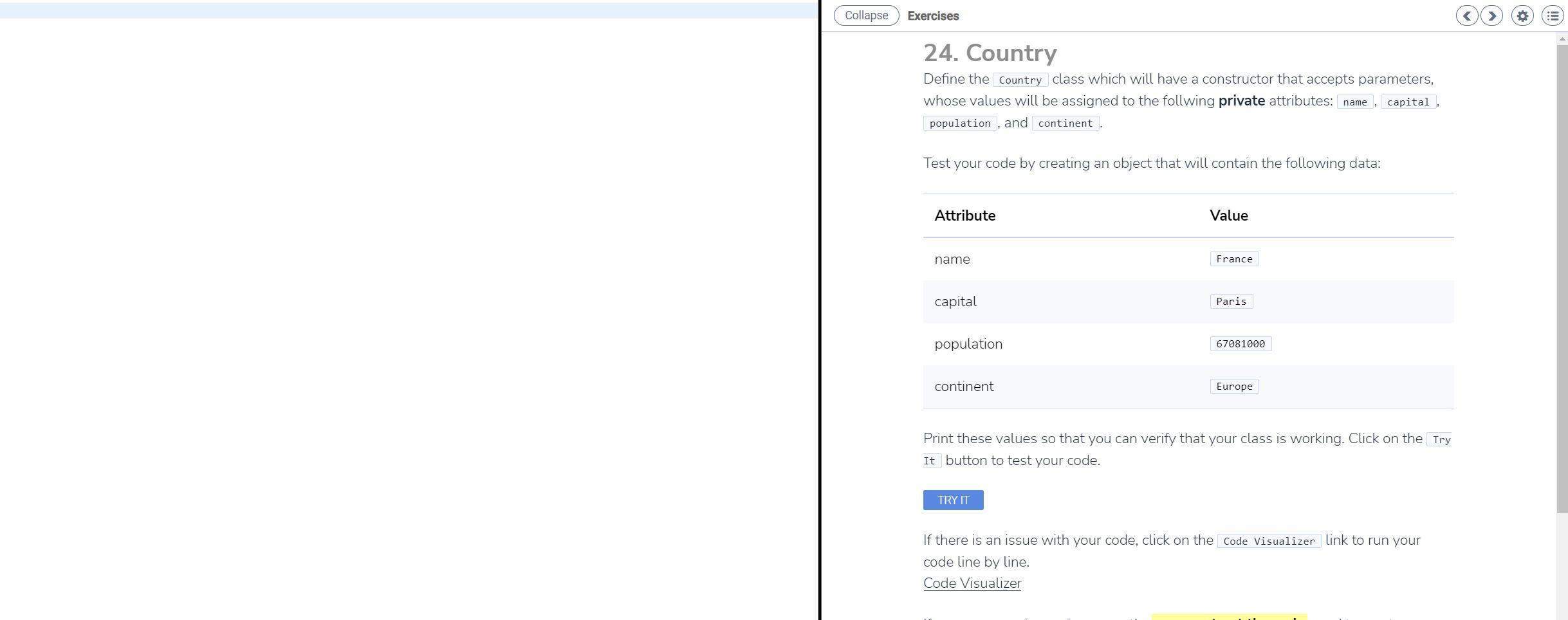Screen dimensions: 1568x620
Task: Select the Country inline code badge
Action: tap(1019, 80)
